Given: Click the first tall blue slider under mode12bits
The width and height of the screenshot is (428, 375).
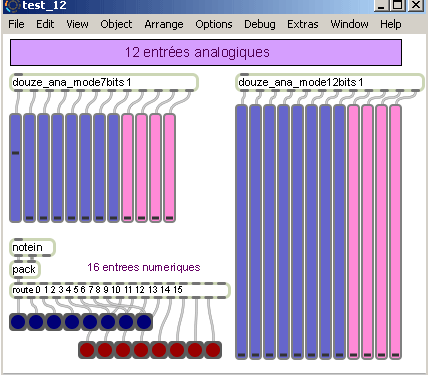Looking at the screenshot, I should click(x=242, y=232).
